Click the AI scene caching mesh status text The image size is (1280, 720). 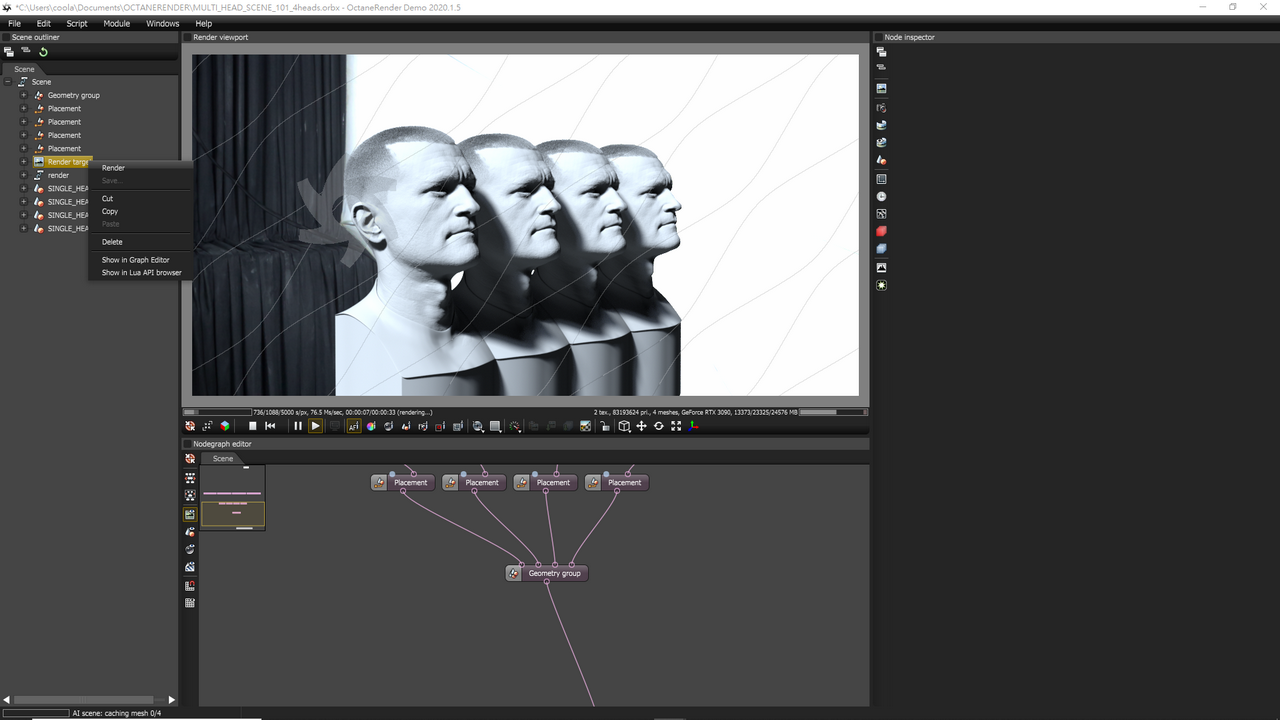click(117, 713)
